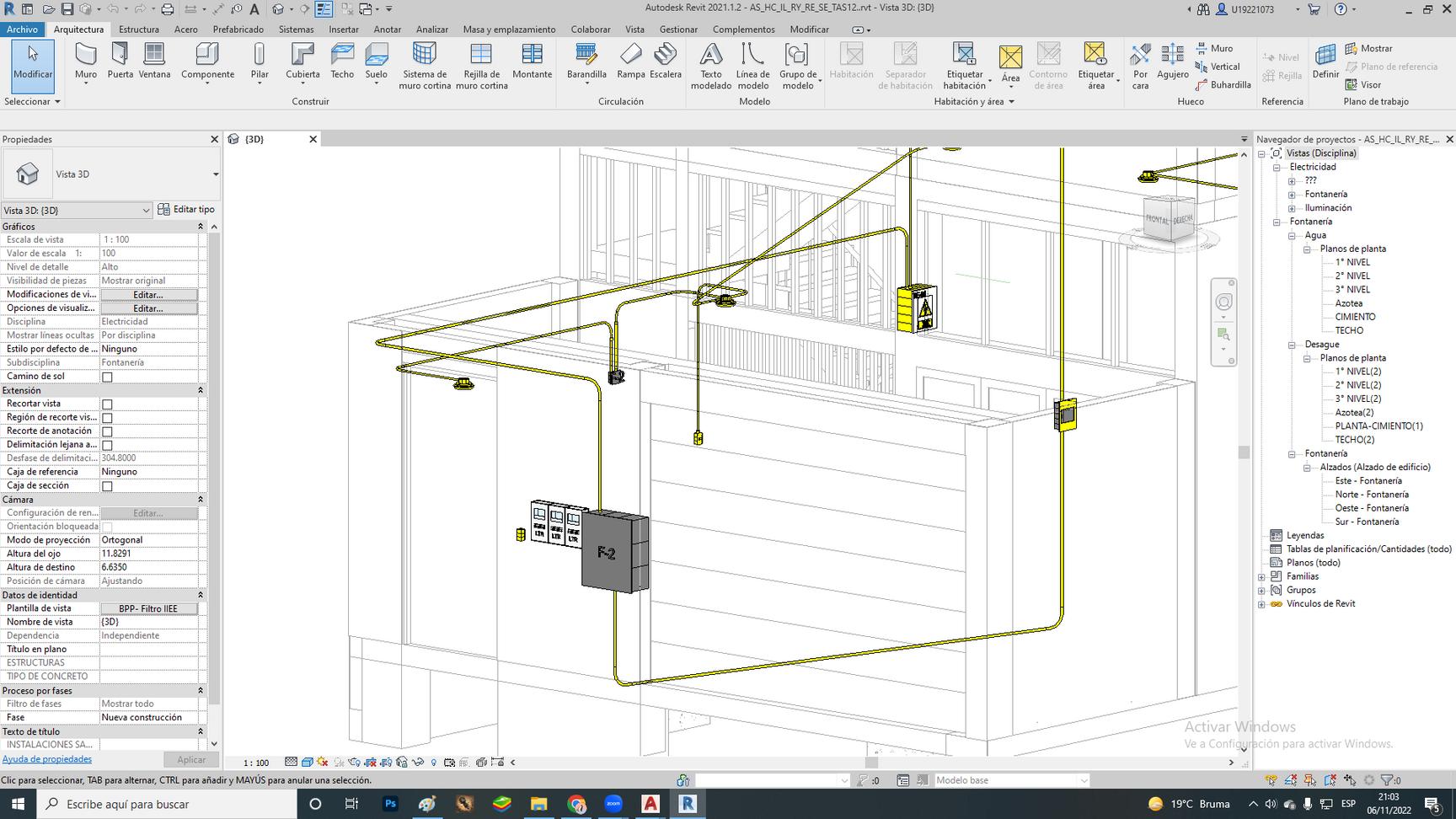Click the Grupo de modelo tool

797,66
